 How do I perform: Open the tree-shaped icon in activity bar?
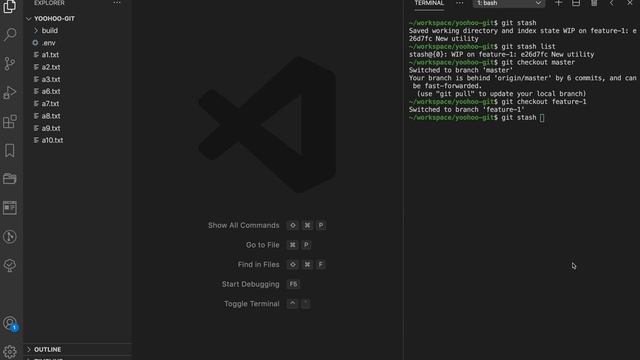click(x=10, y=265)
